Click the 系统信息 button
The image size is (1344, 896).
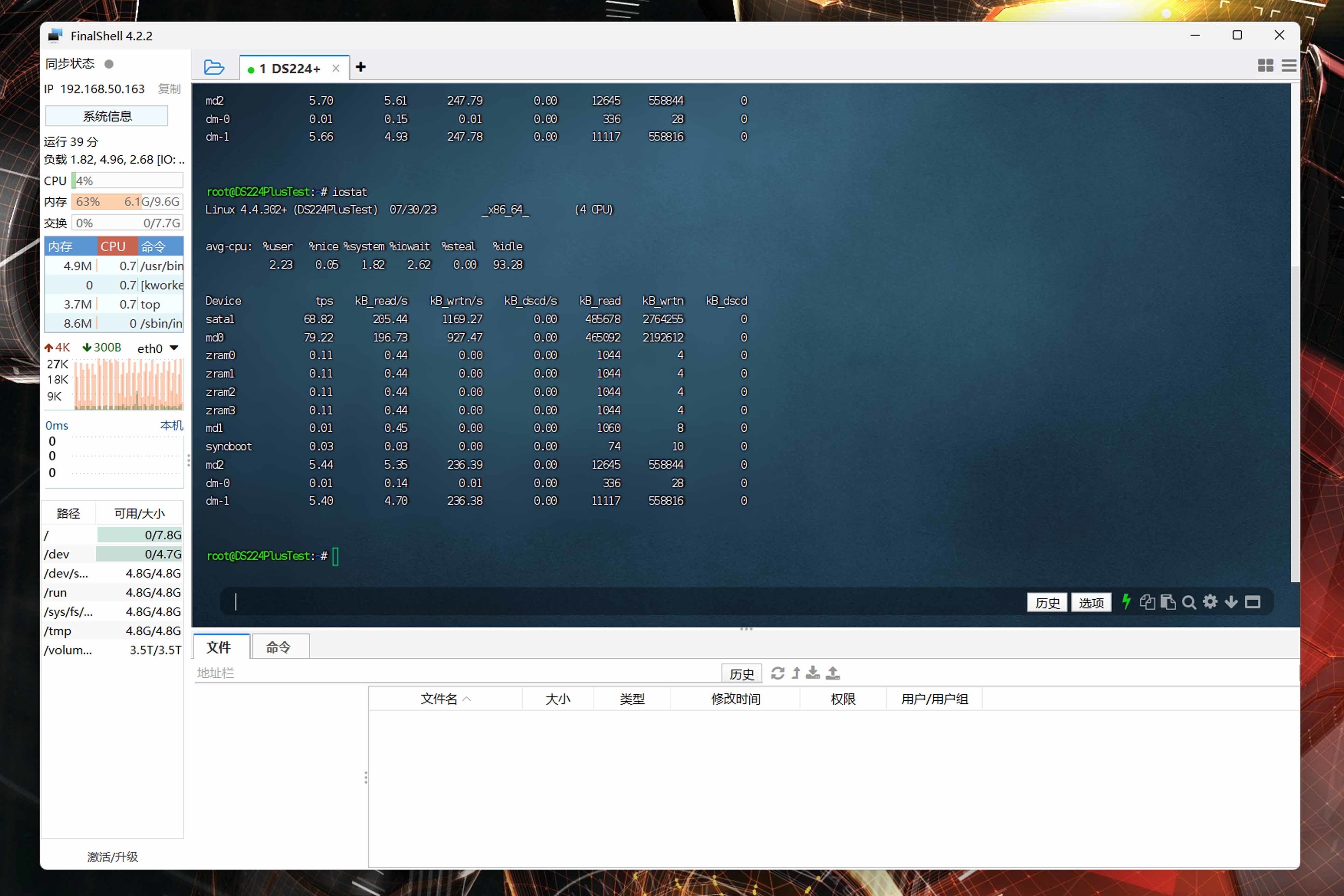coord(107,116)
